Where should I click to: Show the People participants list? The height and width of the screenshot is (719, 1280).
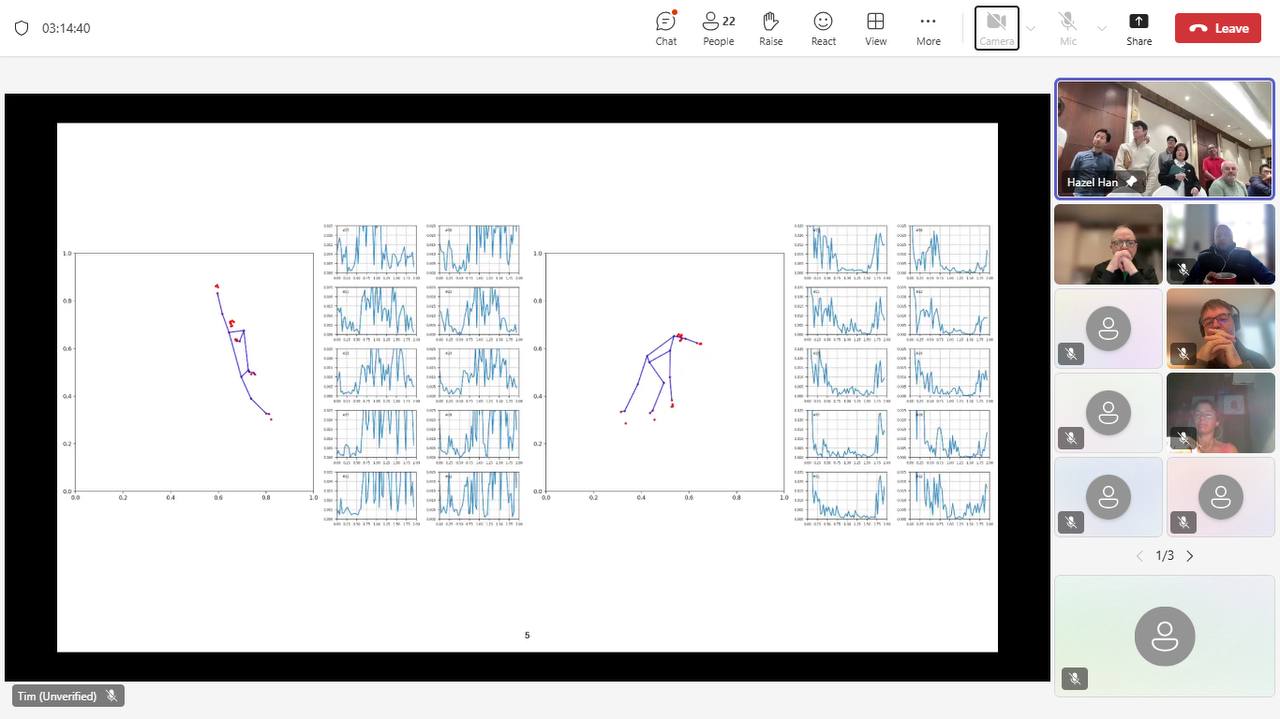point(718,28)
